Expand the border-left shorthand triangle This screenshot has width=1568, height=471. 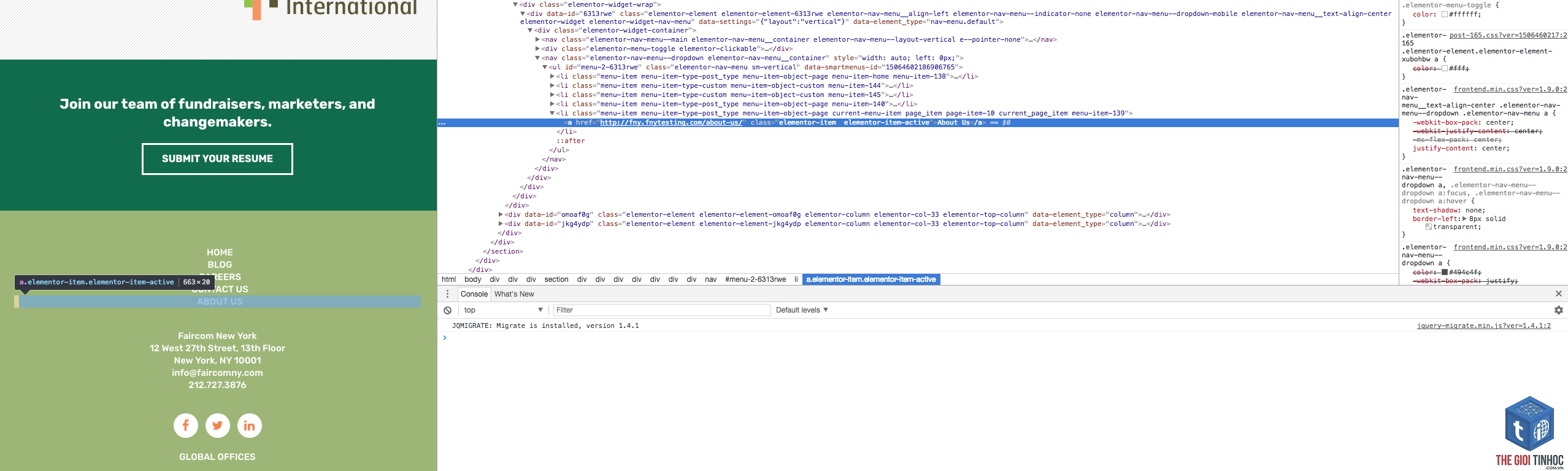coord(1464,219)
